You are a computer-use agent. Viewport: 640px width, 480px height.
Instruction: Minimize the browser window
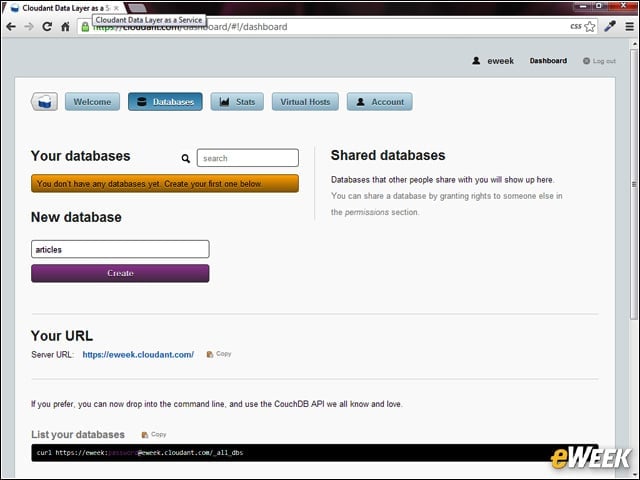click(x=583, y=6)
